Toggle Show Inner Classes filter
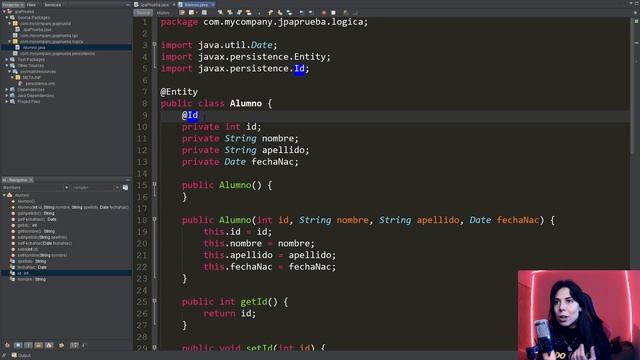Screen dimensions: 640x360 pos(49,345)
